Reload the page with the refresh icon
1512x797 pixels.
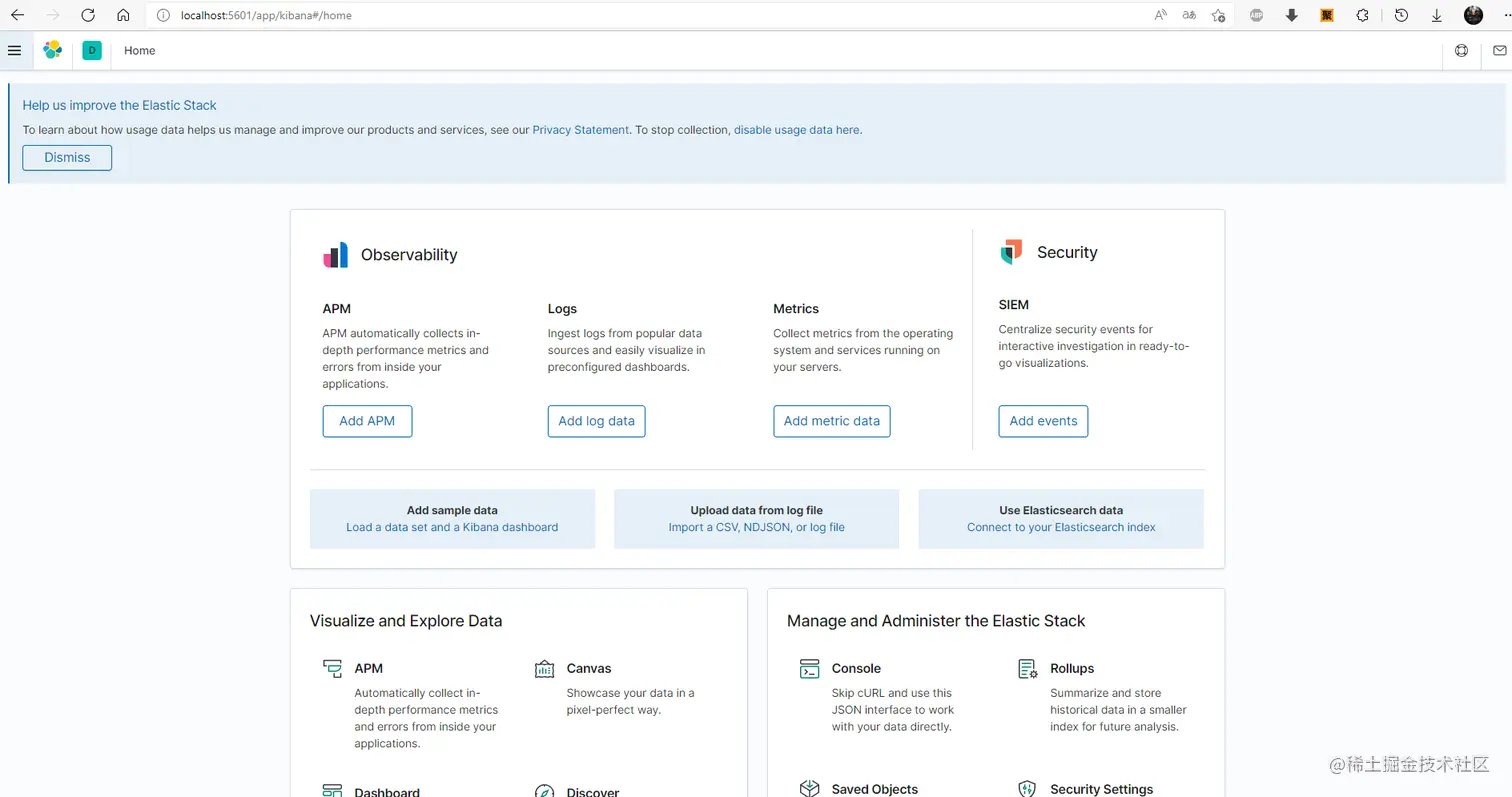88,15
